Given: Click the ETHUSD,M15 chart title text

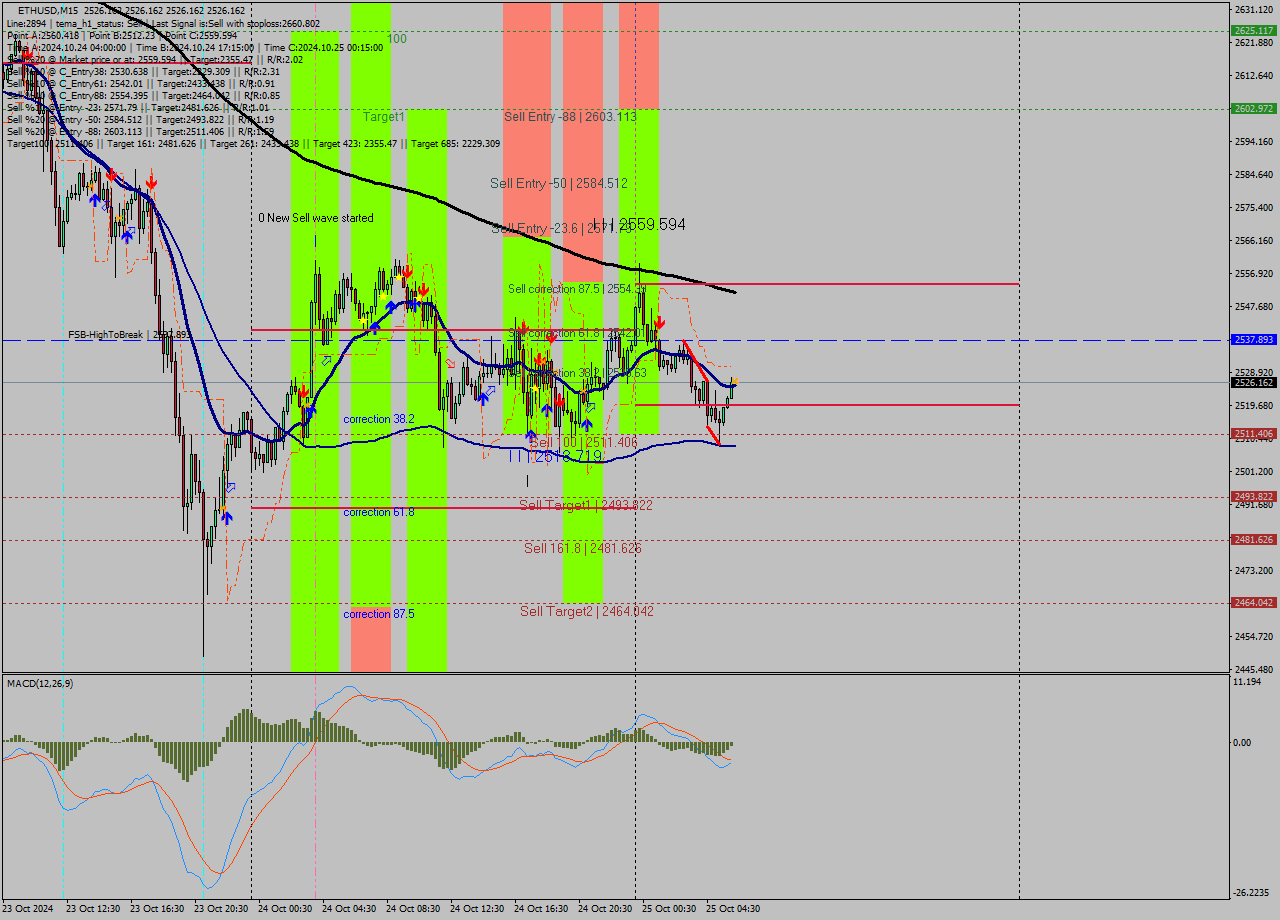Looking at the screenshot, I should [x=49, y=10].
